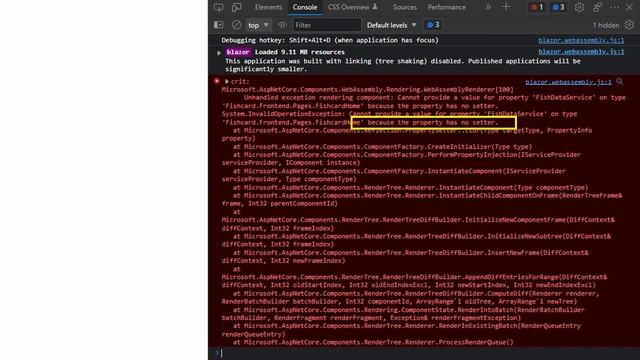This screenshot has height=360, width=640.
Task: Open the Elements tab
Action: pos(268,7)
